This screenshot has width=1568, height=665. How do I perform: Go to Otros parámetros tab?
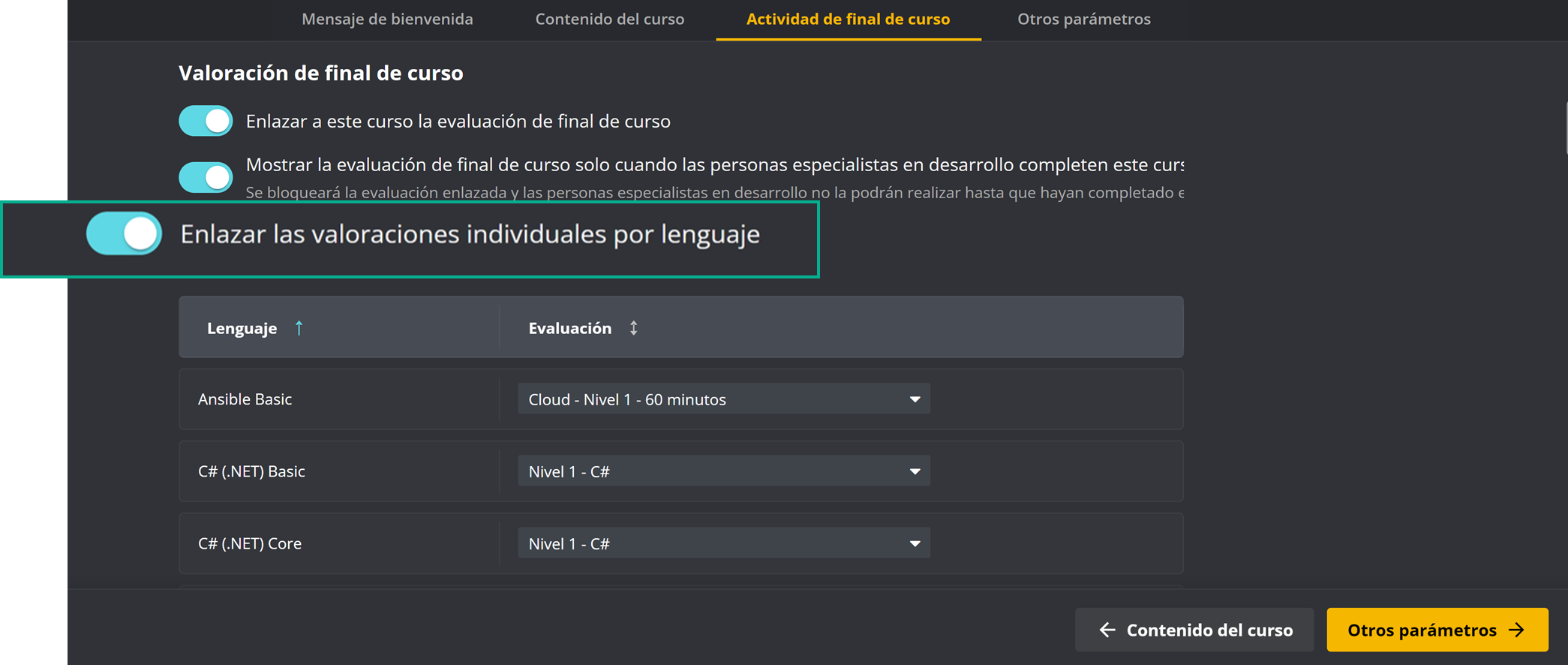(1083, 19)
